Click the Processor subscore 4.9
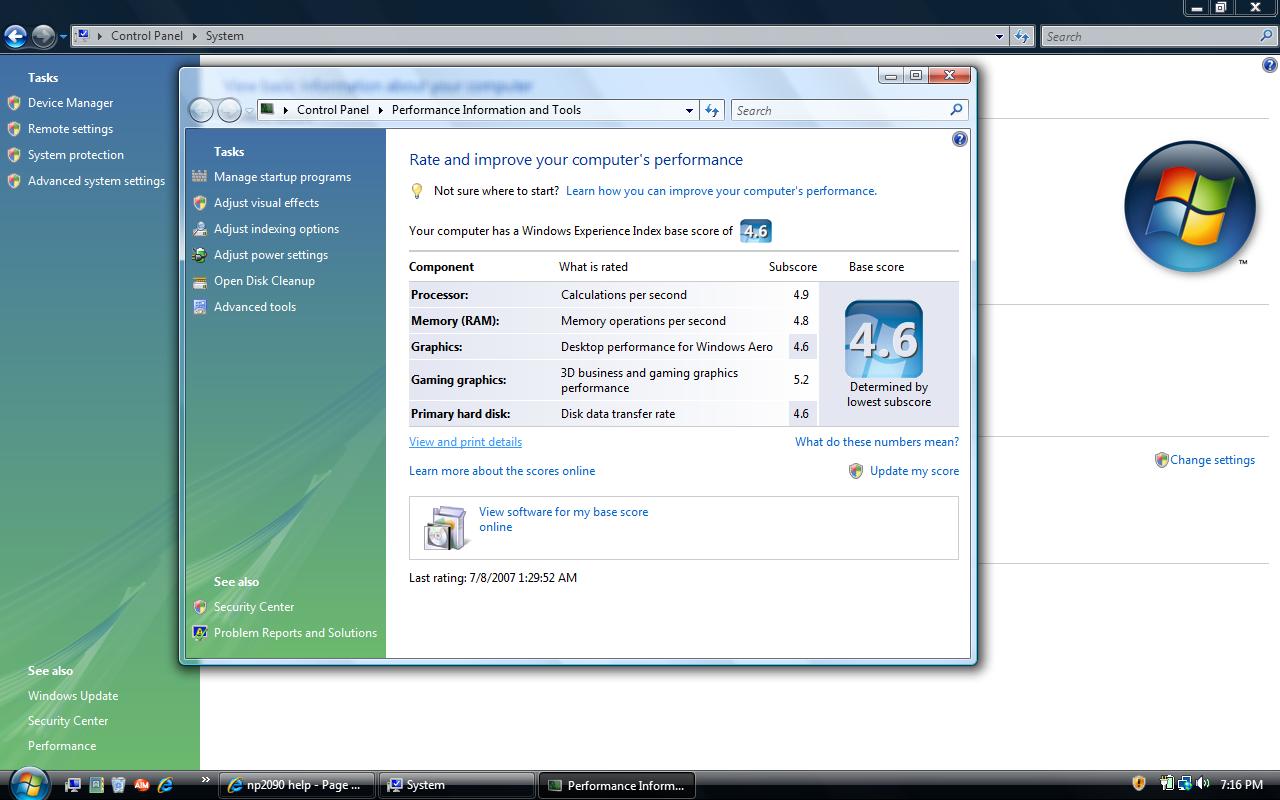 pos(800,295)
